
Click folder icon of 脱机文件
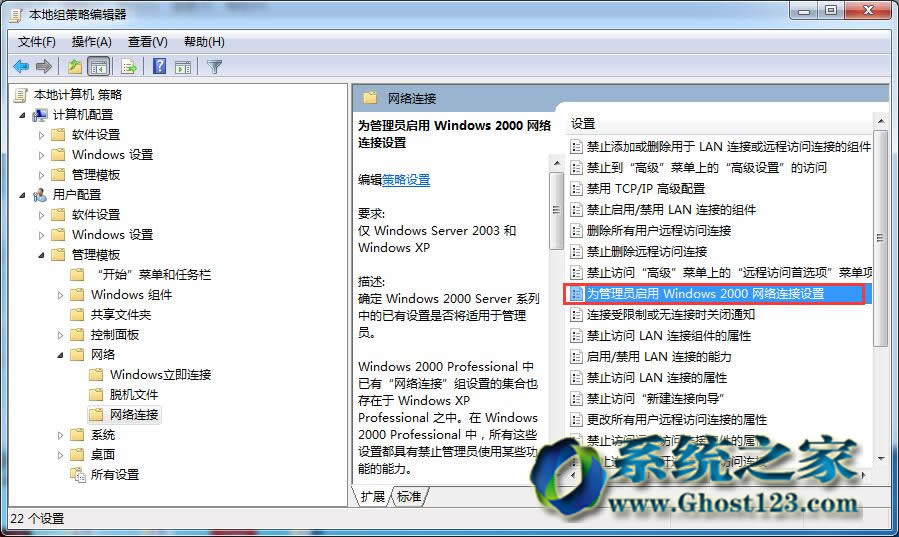pyautogui.click(x=96, y=394)
